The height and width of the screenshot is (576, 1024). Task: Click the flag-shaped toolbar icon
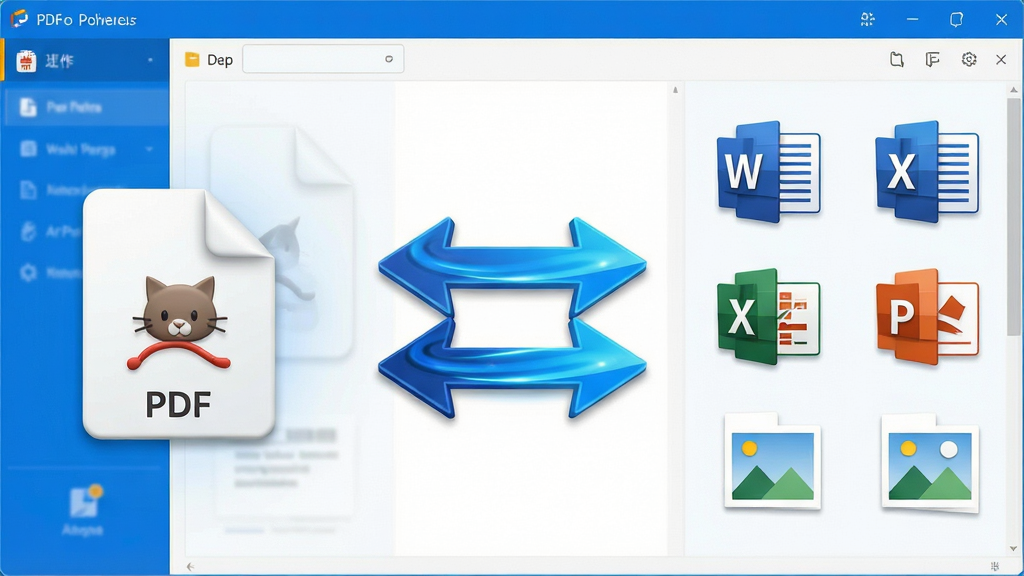933,59
